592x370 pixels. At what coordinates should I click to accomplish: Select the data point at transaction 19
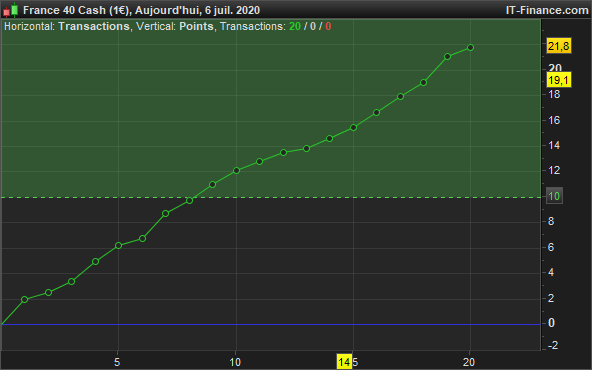click(447, 57)
